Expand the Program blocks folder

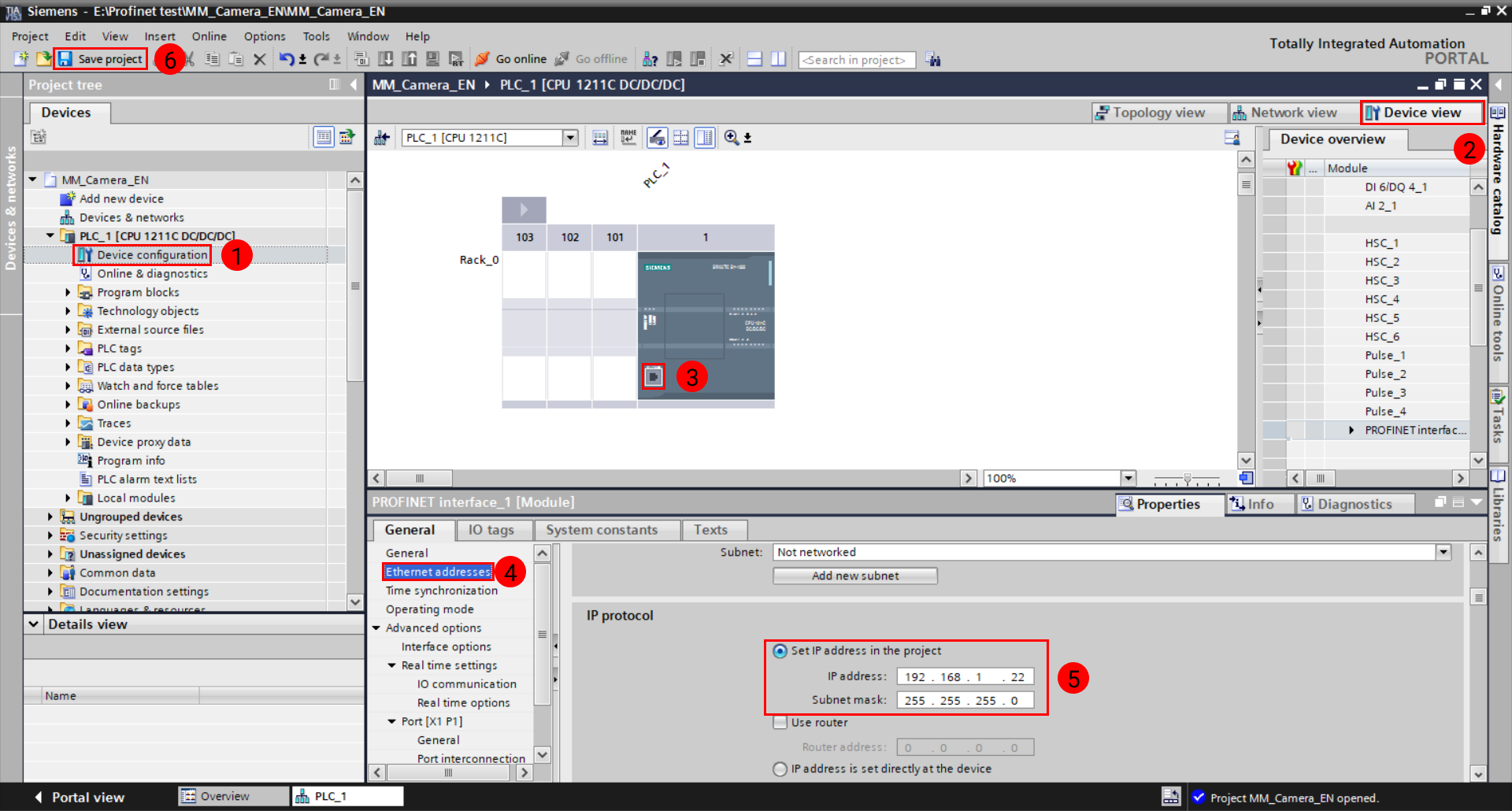pos(68,293)
